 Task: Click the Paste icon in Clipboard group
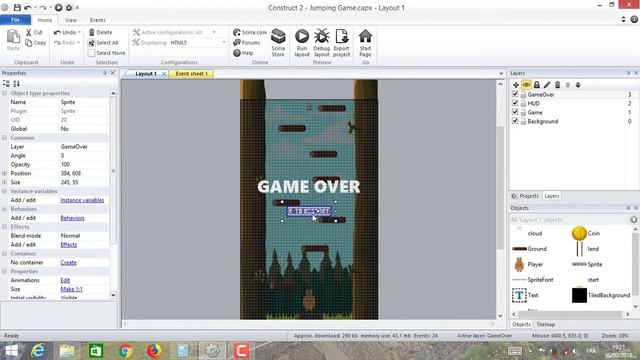pyautogui.click(x=13, y=37)
